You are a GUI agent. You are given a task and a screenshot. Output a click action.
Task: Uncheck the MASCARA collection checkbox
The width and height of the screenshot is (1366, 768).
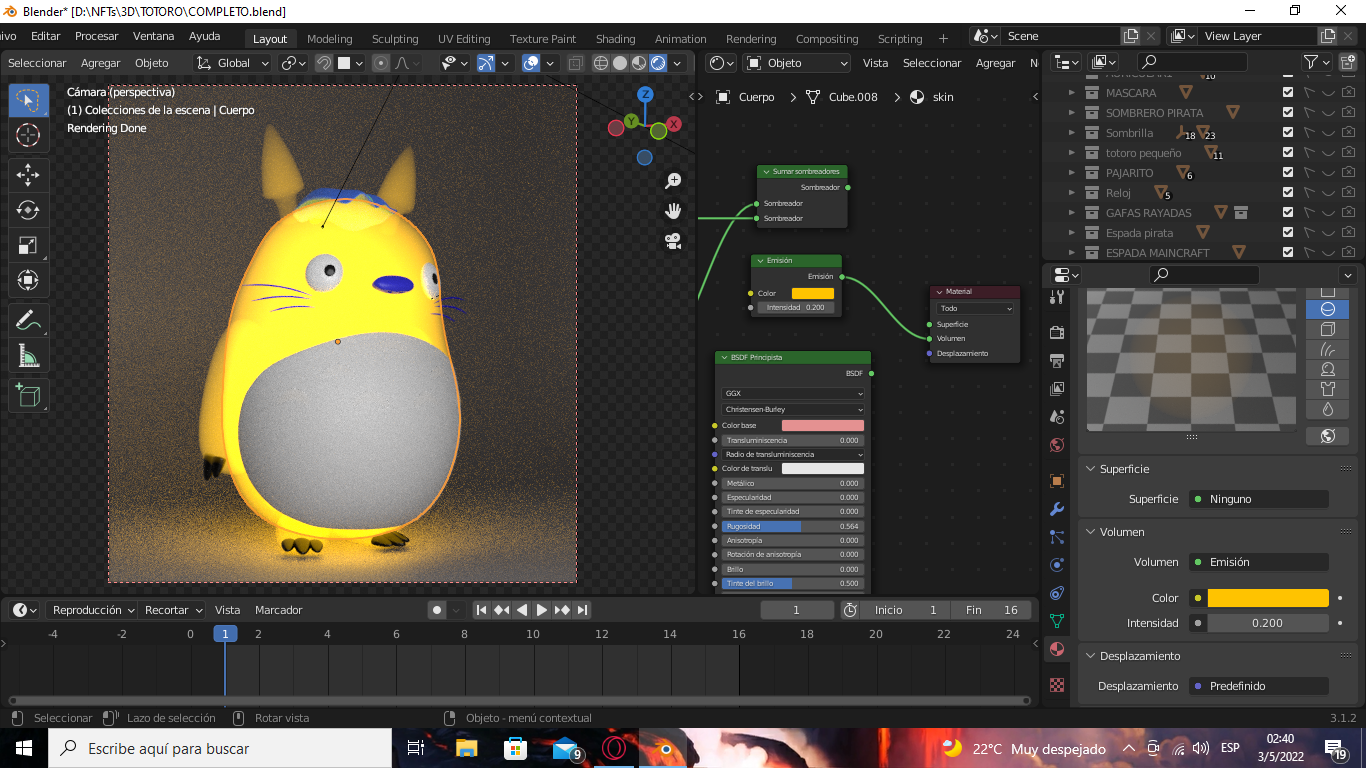tap(1288, 93)
